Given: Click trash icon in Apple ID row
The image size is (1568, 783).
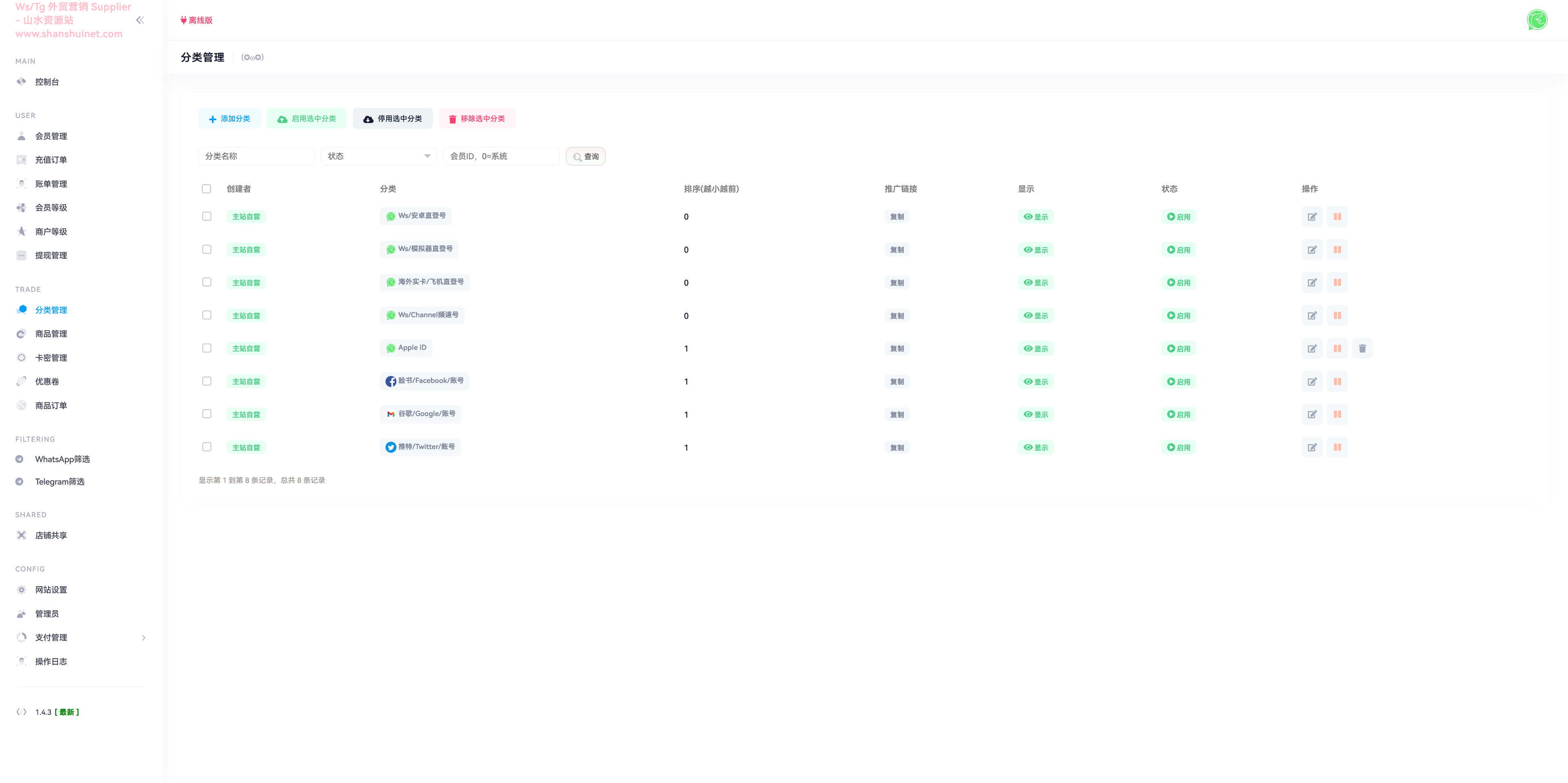Looking at the screenshot, I should [x=1362, y=349].
